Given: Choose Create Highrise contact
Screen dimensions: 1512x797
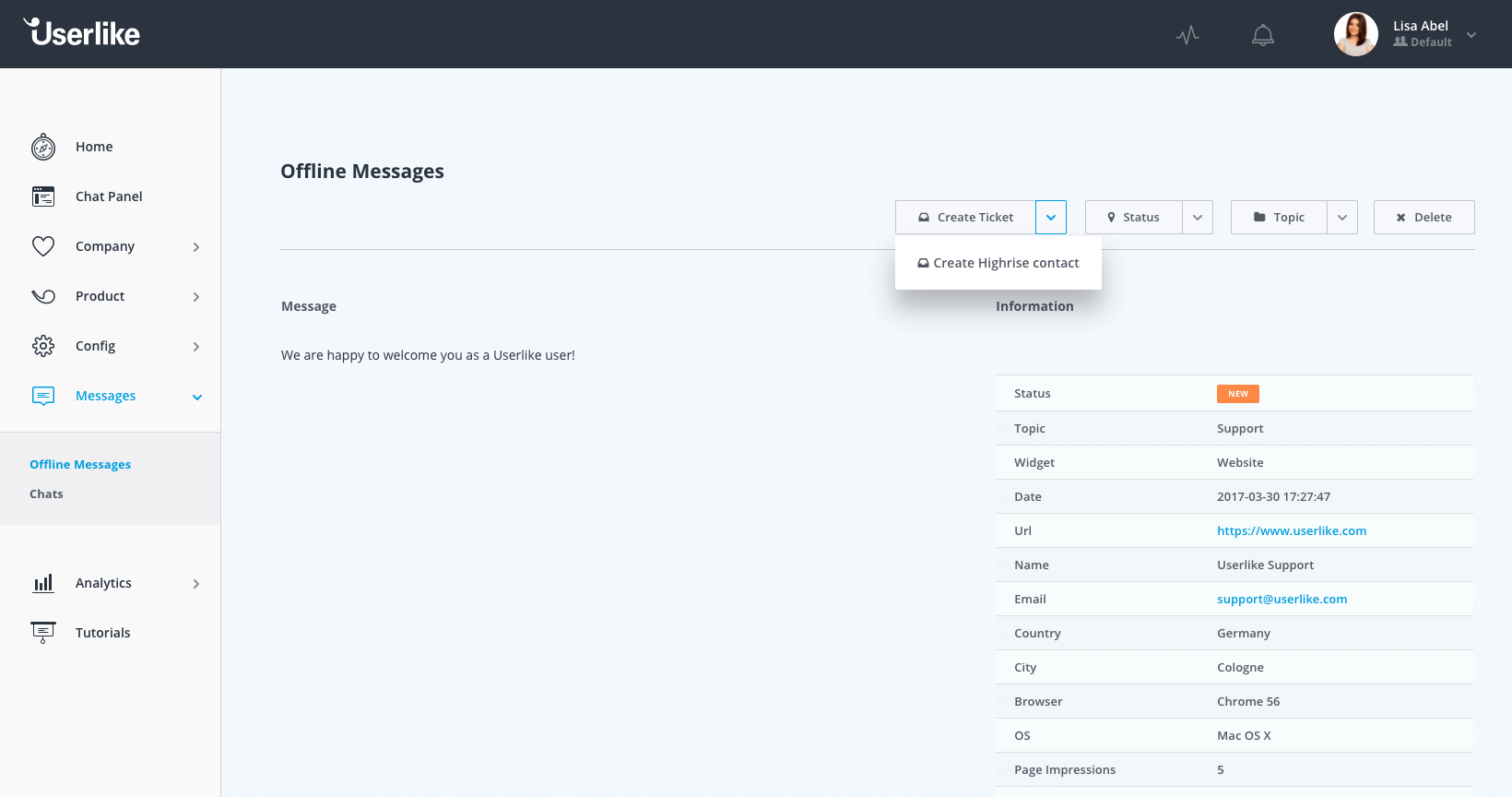Looking at the screenshot, I should pyautogui.click(x=998, y=263).
